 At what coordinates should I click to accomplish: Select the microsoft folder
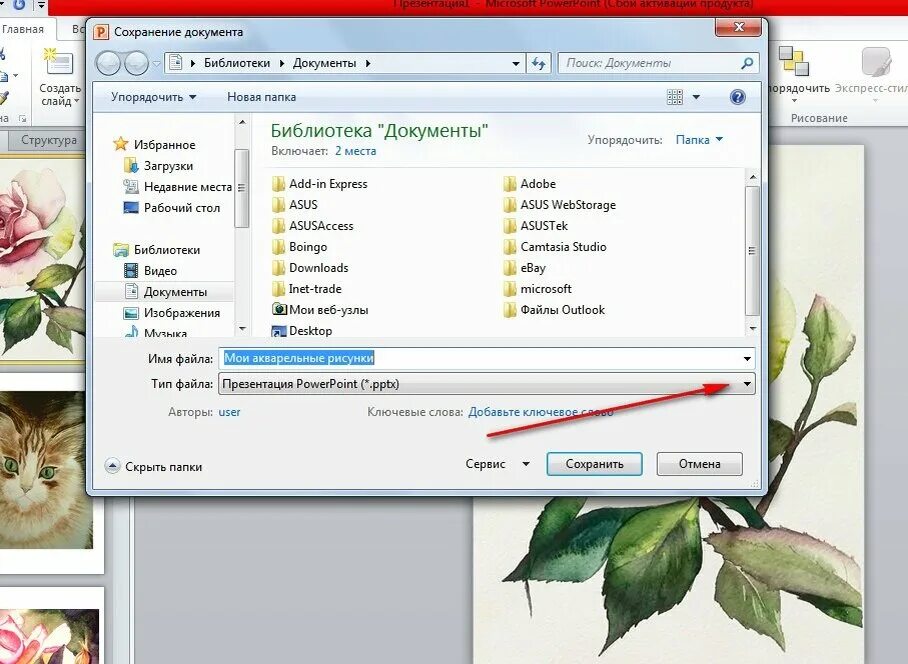[x=537, y=289]
